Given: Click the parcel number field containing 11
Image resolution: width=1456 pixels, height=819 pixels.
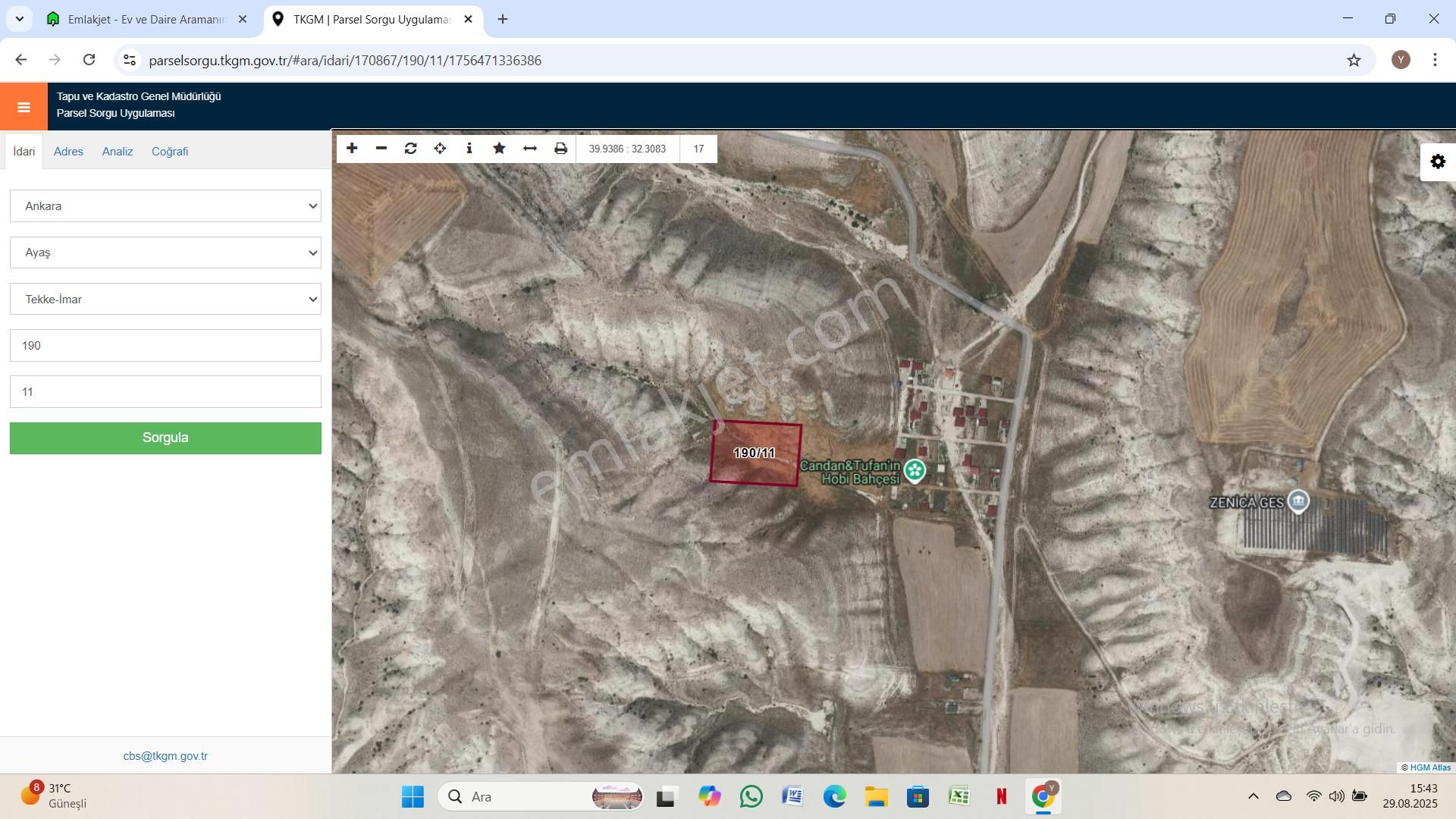Looking at the screenshot, I should point(165,392).
